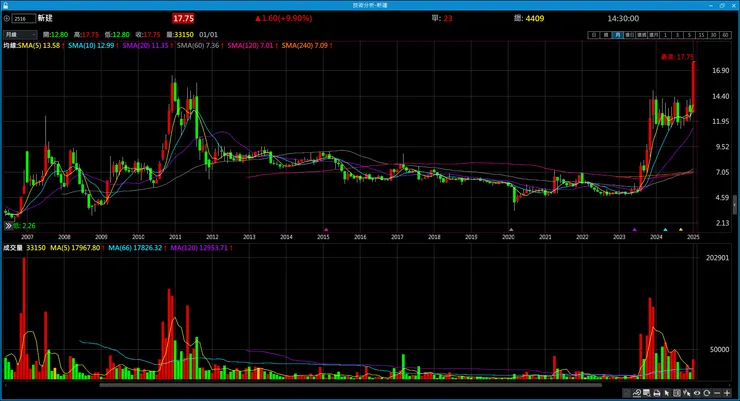Click the 低: 2.26 low price label

[24, 226]
